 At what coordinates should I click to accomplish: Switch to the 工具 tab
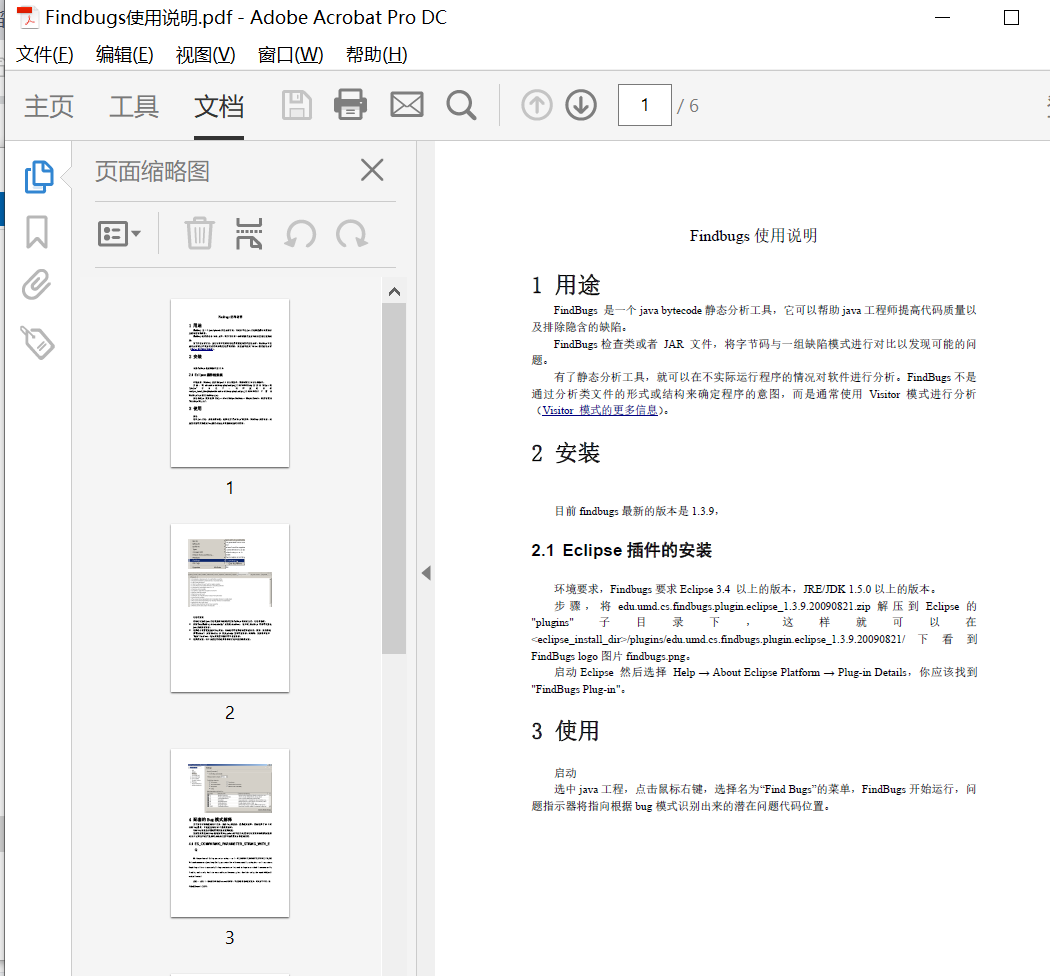[x=134, y=106]
